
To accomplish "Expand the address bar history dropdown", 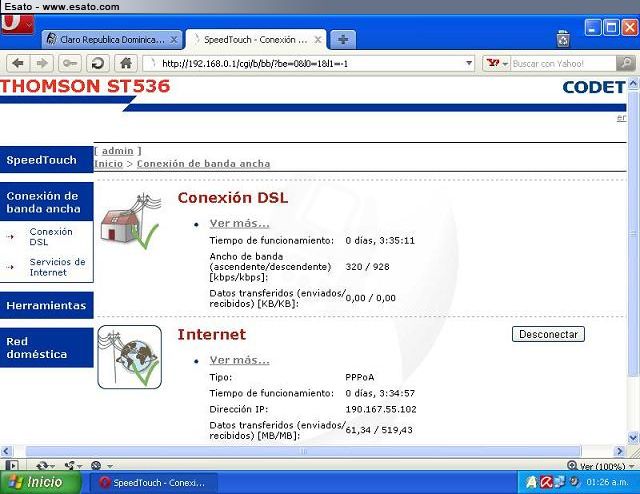I will (x=469, y=63).
